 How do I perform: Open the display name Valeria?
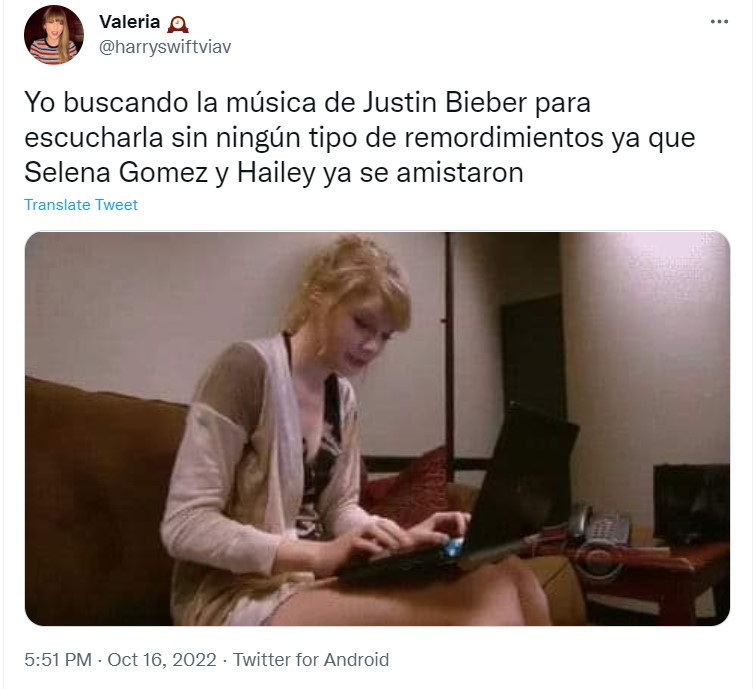click(x=130, y=22)
